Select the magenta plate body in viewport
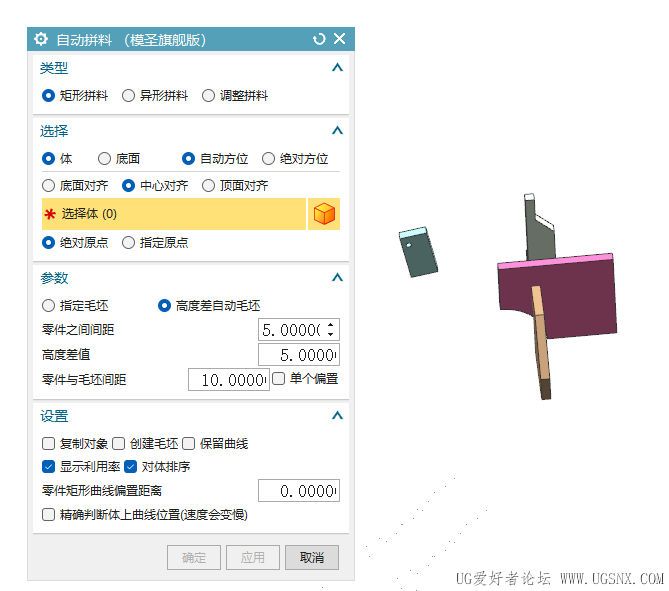669x591 pixels. 572,299
